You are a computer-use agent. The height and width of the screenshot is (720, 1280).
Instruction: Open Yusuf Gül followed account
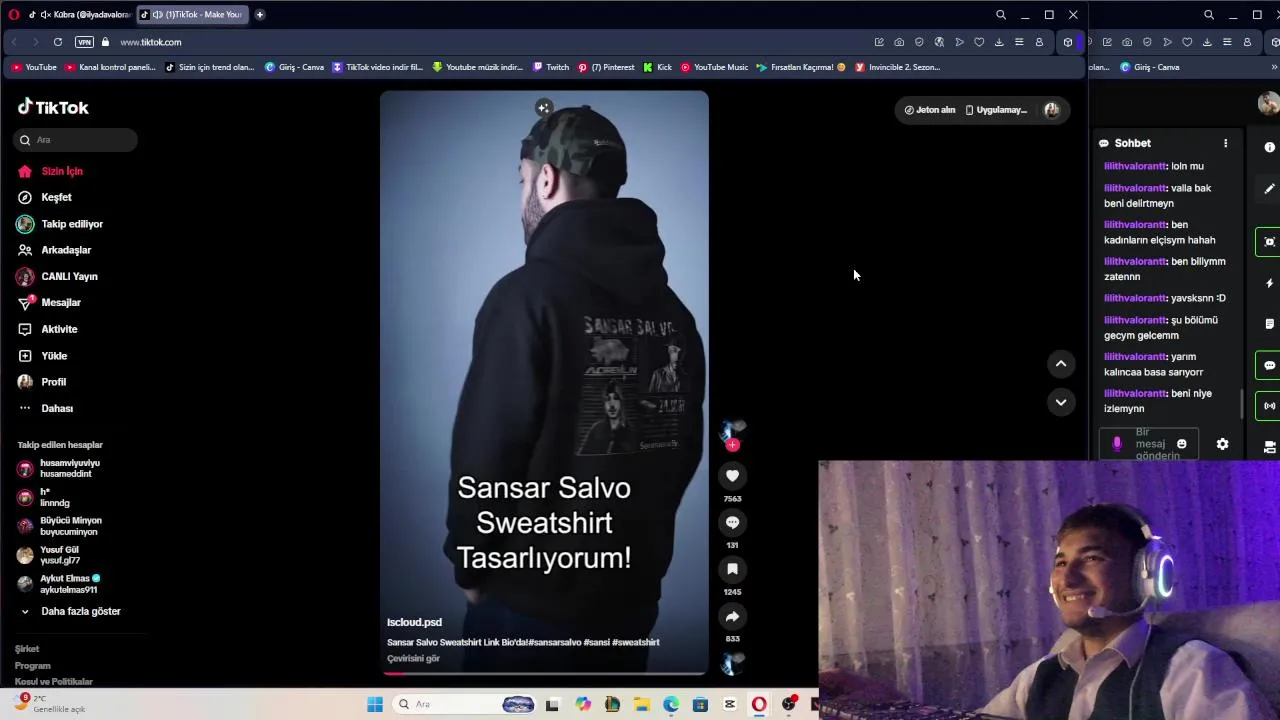click(x=50, y=555)
